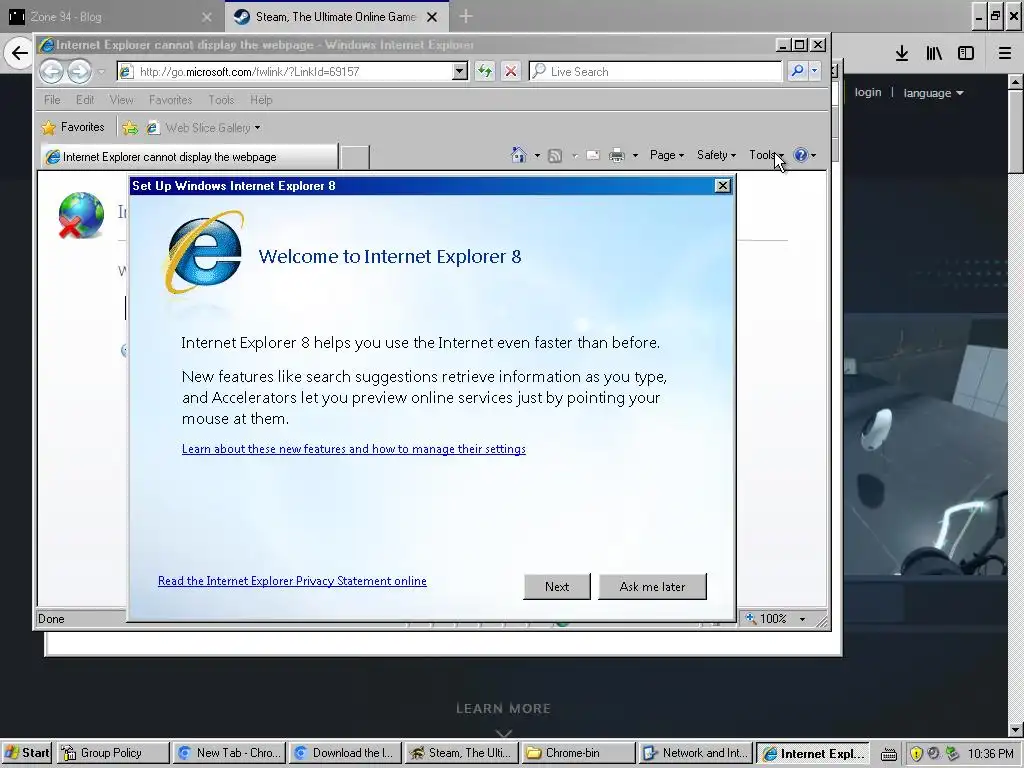Viewport: 1024px width, 768px height.
Task: Click the Firefox page vertical scrollbar
Action: click(1016, 131)
